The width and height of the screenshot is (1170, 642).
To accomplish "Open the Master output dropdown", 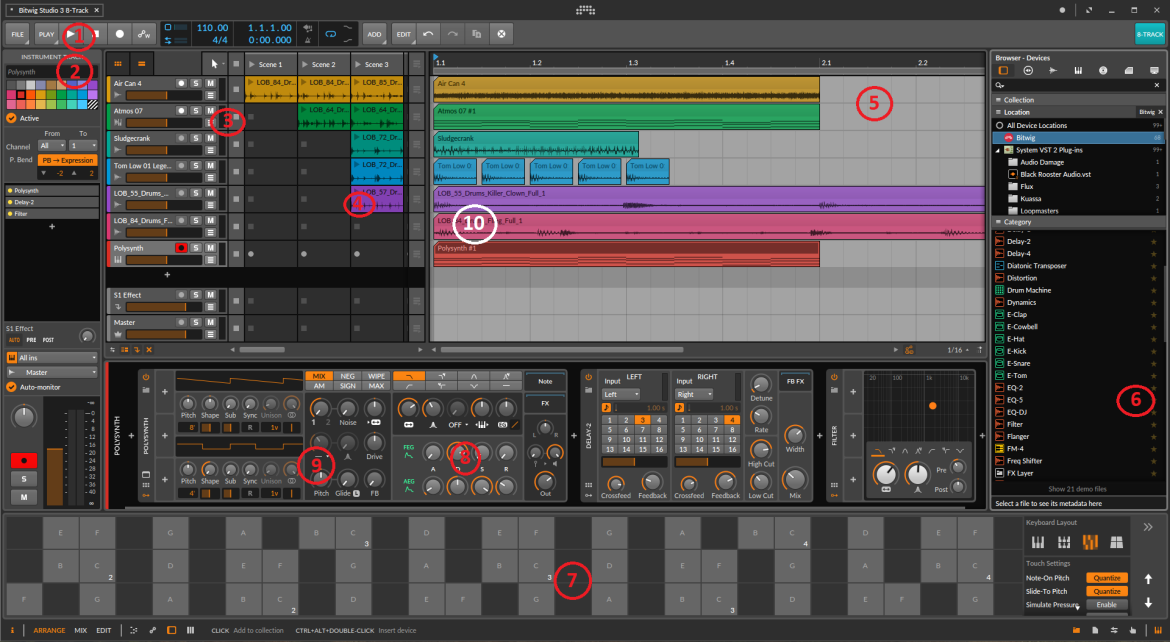I will click(52, 373).
